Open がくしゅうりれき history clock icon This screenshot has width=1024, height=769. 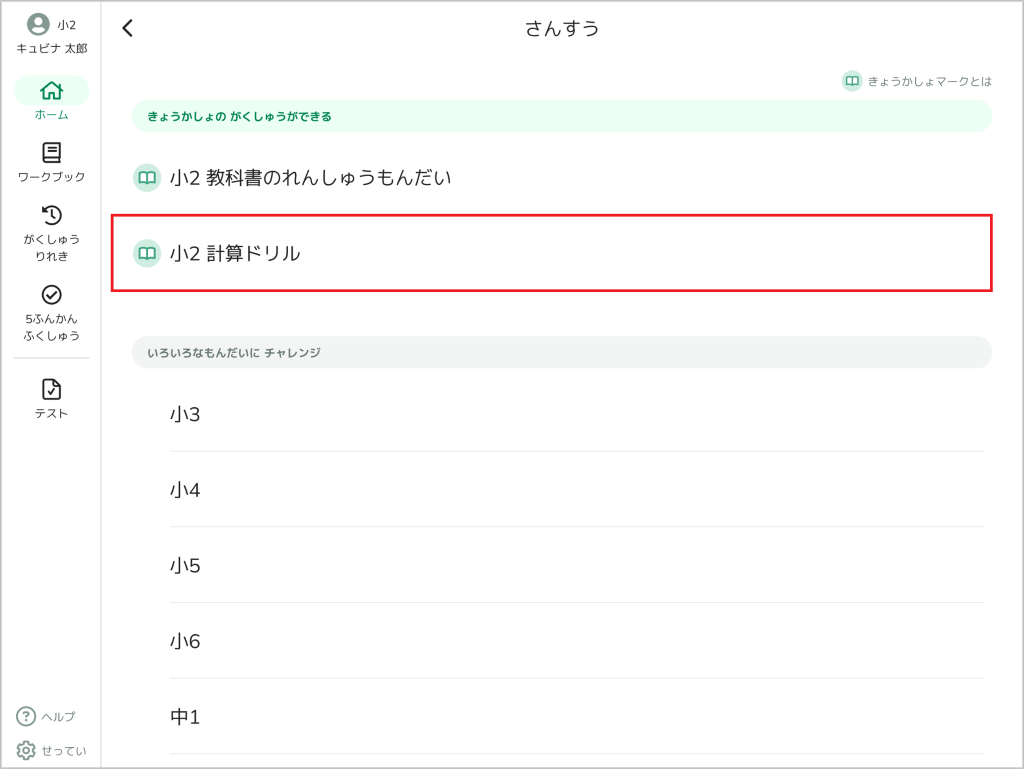[x=52, y=215]
